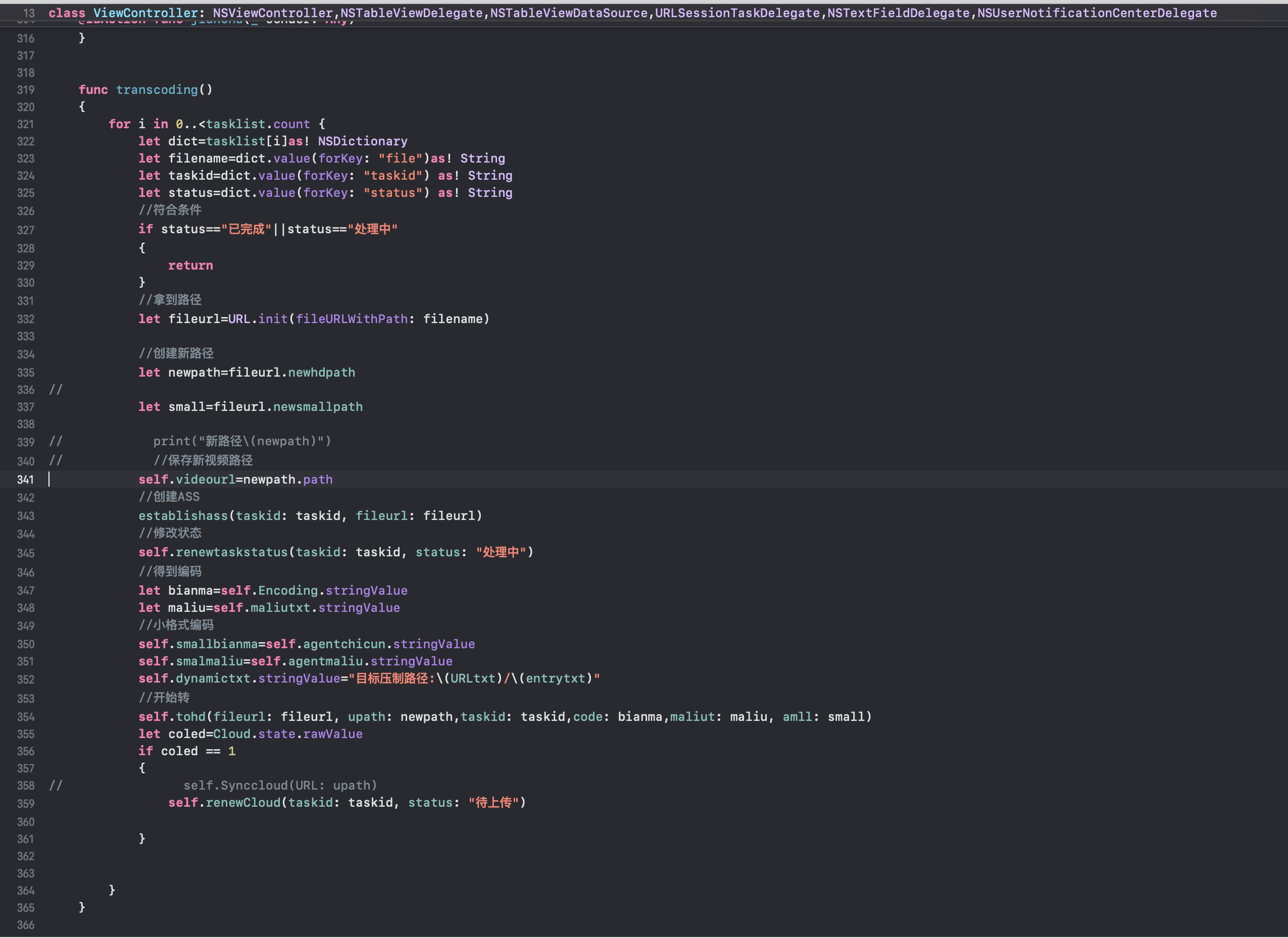This screenshot has height=938, width=1288.
Task: Click the renewtaskstatus method call
Action: click(232, 552)
